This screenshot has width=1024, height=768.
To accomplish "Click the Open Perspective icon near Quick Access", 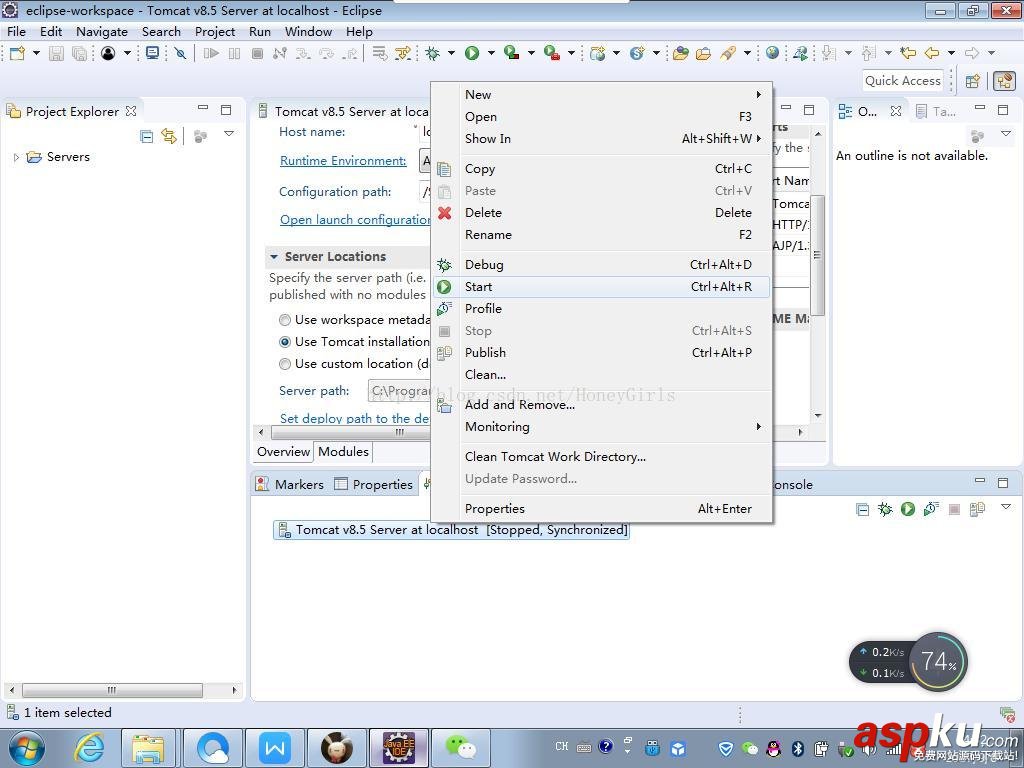I will pyautogui.click(x=972, y=81).
